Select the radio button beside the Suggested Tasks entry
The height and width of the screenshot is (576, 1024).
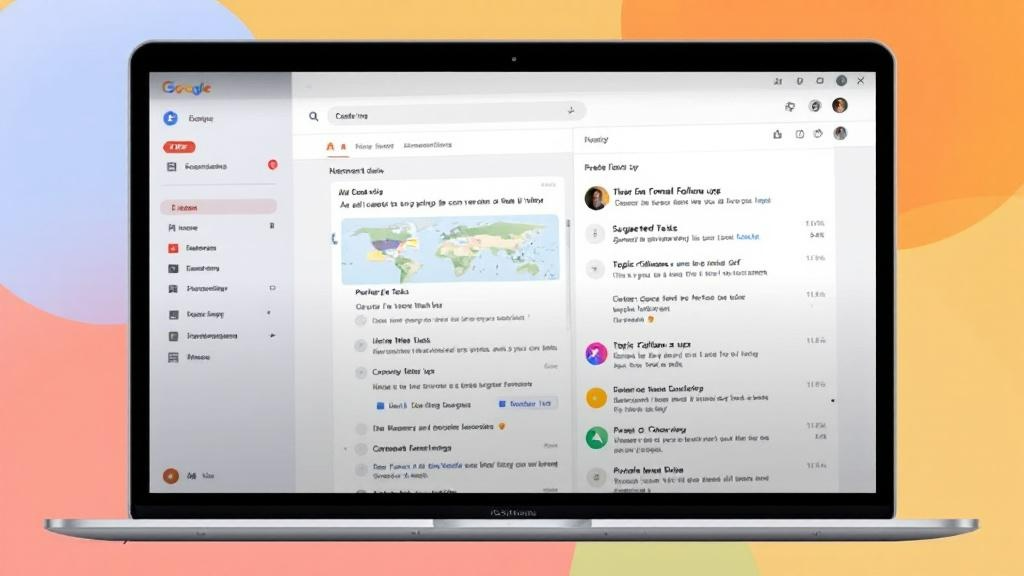595,231
